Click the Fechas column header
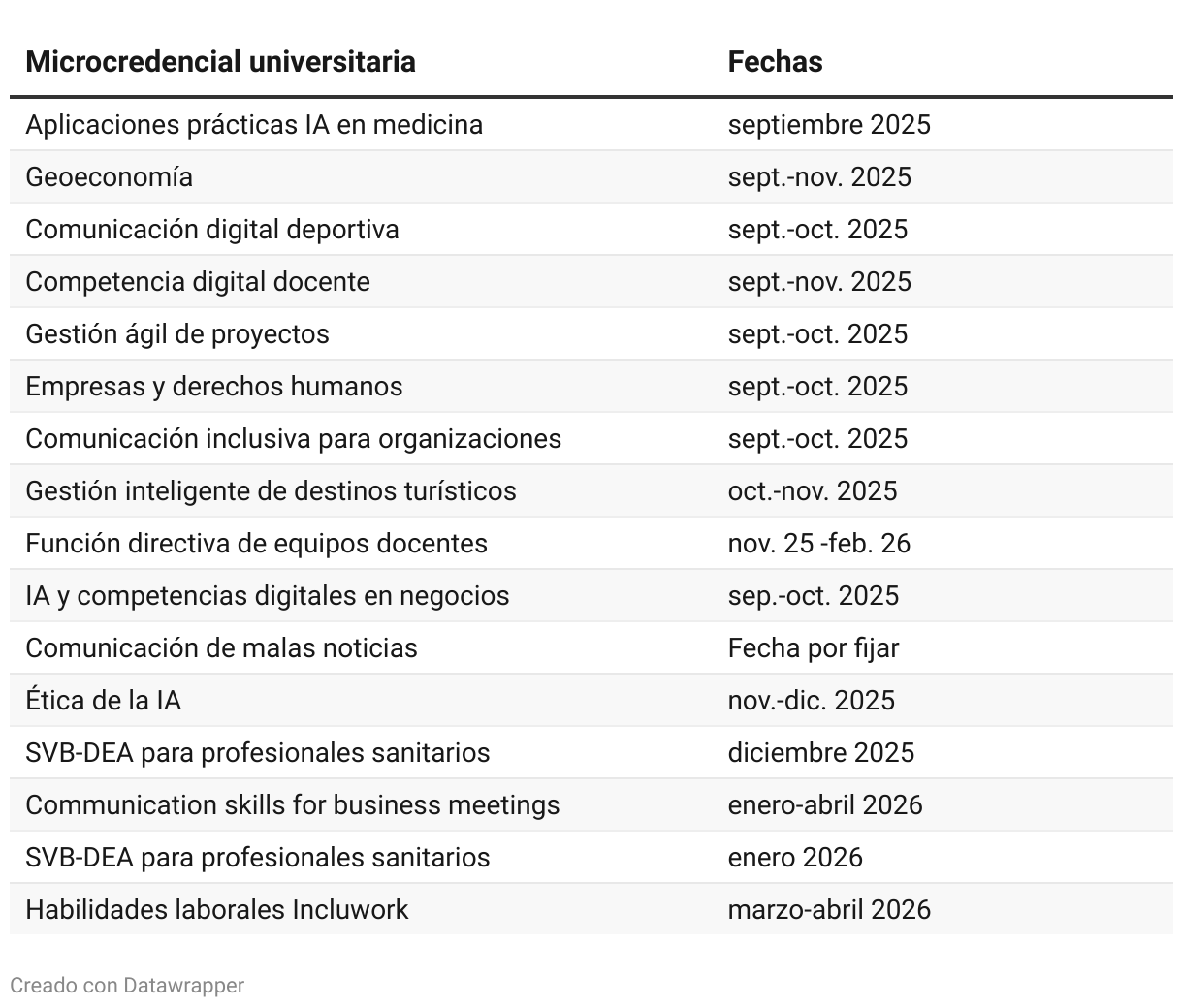This screenshot has height=1008, width=1183. coord(775,62)
